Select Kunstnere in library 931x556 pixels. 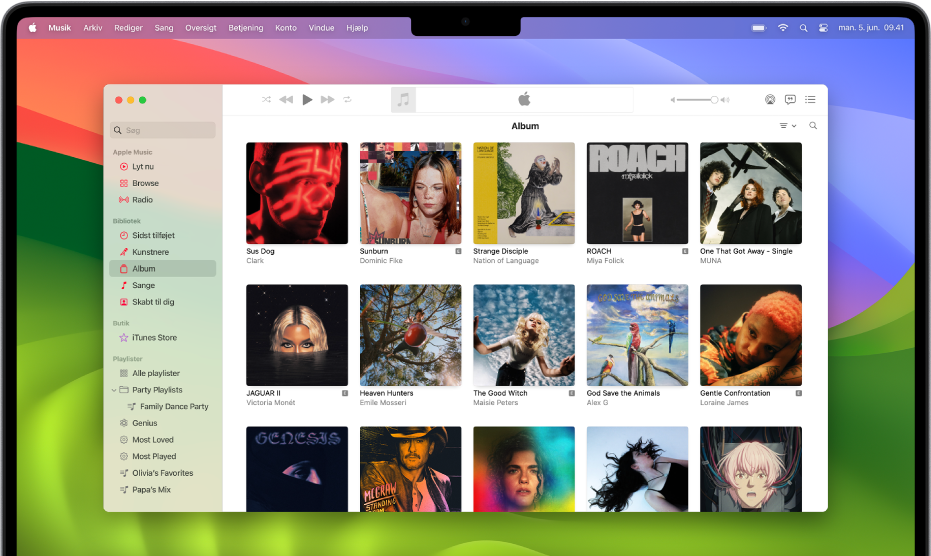point(163,252)
